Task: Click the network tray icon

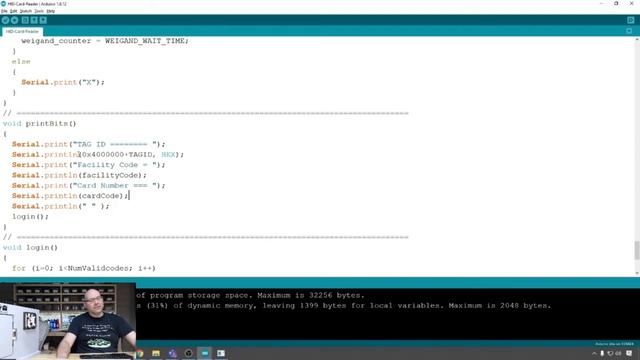Action: pyautogui.click(x=610, y=353)
